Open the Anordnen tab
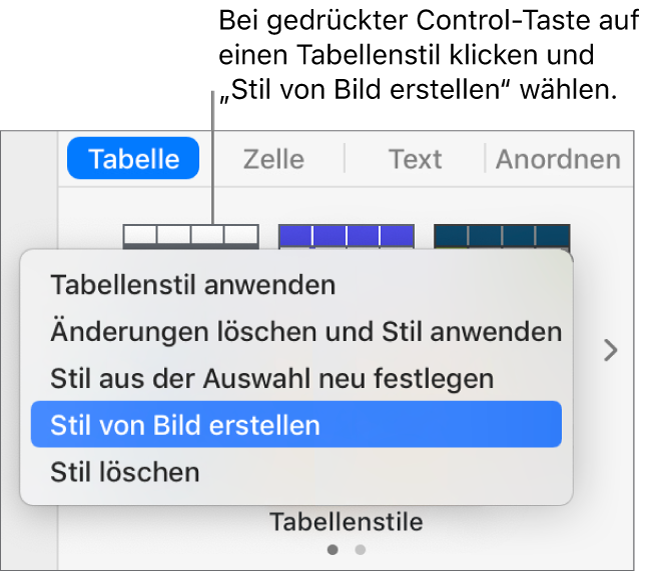 [x=558, y=159]
